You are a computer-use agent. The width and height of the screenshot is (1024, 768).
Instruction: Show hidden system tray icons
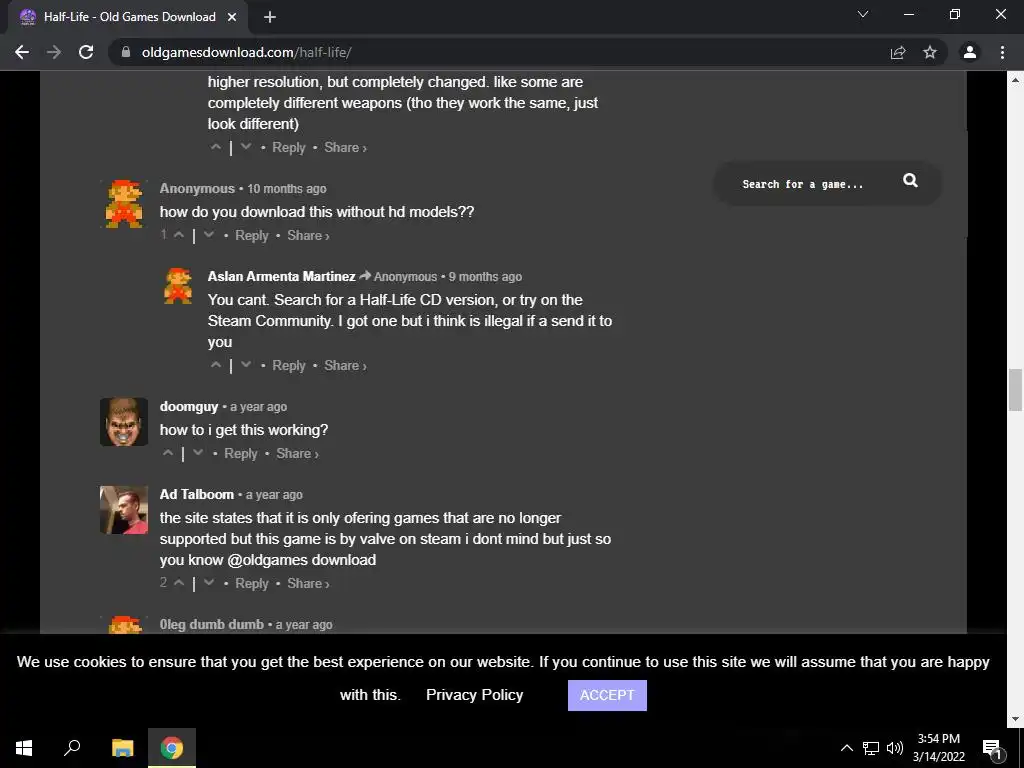(846, 748)
